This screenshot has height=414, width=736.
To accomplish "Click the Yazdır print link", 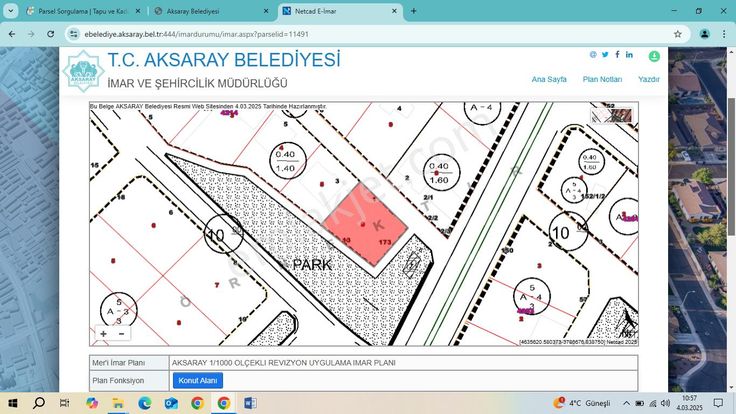I will [648, 79].
